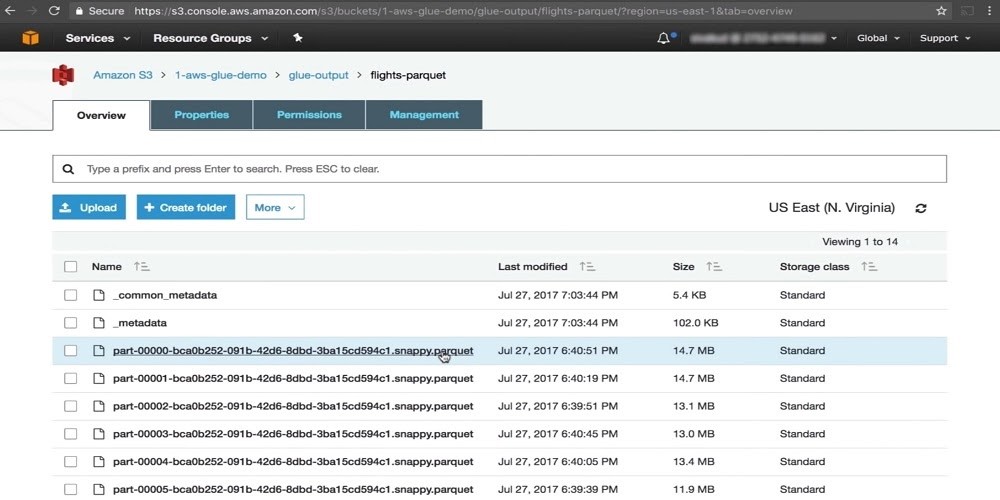Viewport: 1000px width, 500px height.
Task: Refresh the object list with refresh icon
Action: 921,208
